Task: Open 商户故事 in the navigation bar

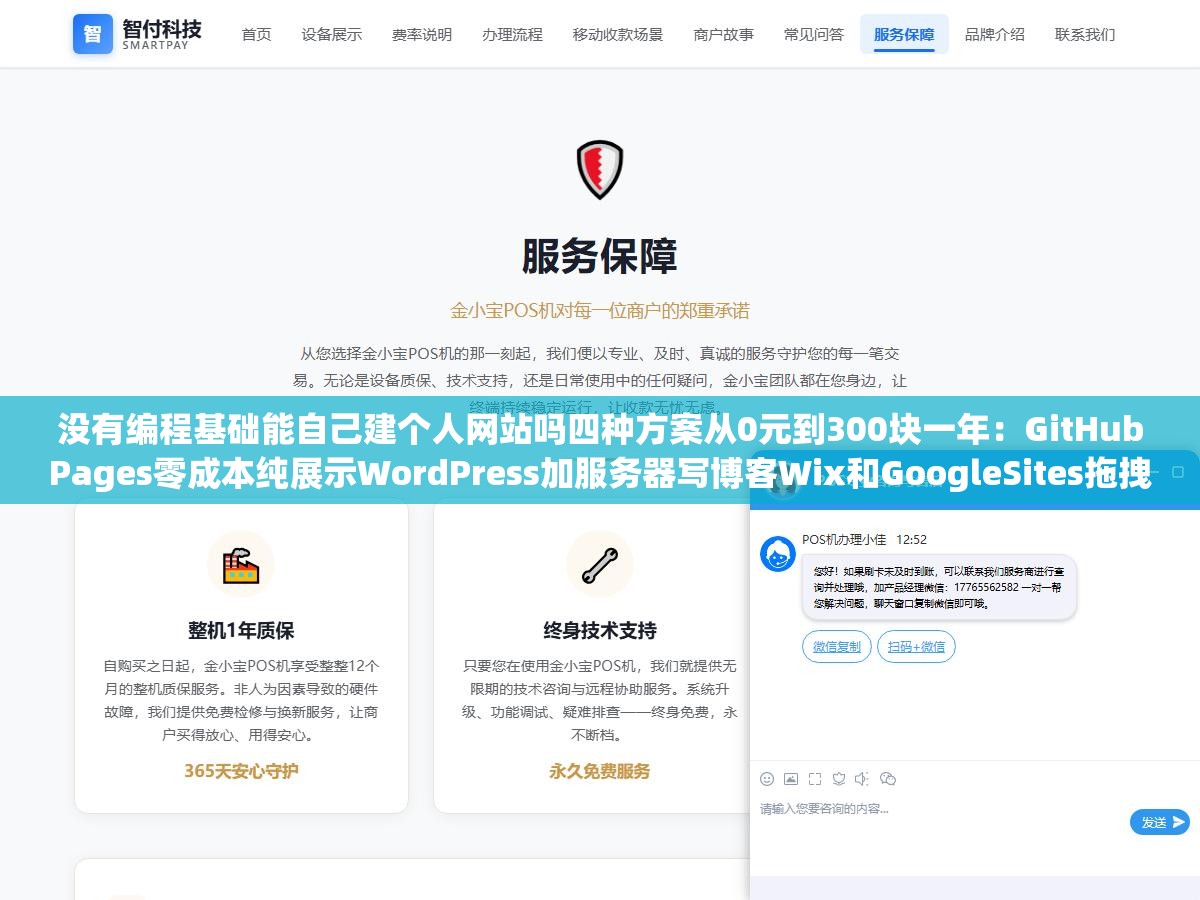Action: [724, 34]
